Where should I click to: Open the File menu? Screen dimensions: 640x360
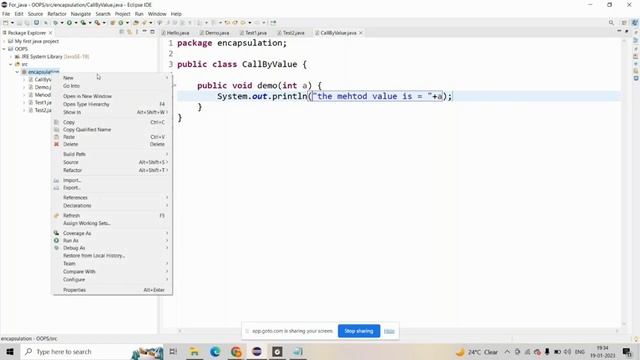[6, 14]
